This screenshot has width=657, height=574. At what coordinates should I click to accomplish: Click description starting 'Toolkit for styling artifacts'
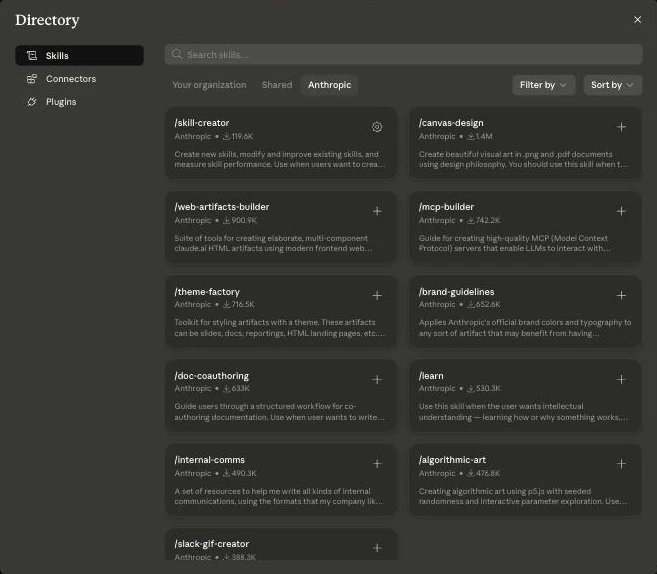[x=279, y=328]
